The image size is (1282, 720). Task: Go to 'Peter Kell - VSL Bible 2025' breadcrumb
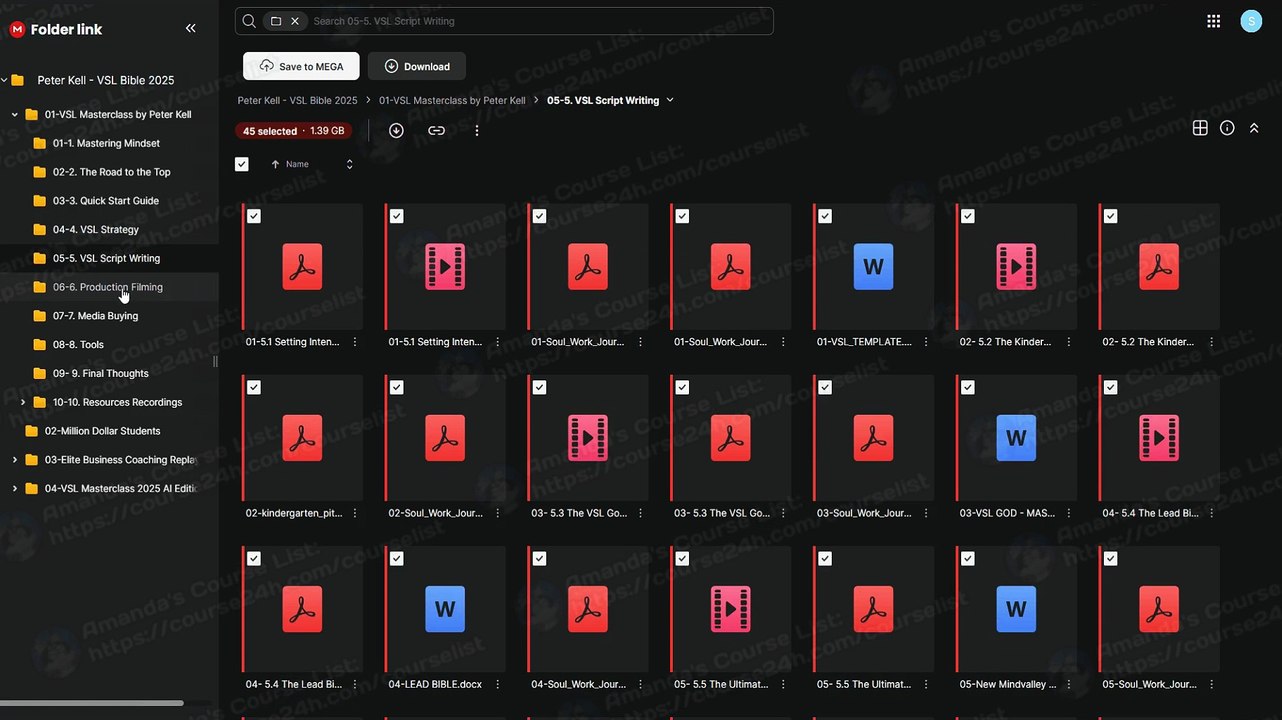[x=297, y=100]
